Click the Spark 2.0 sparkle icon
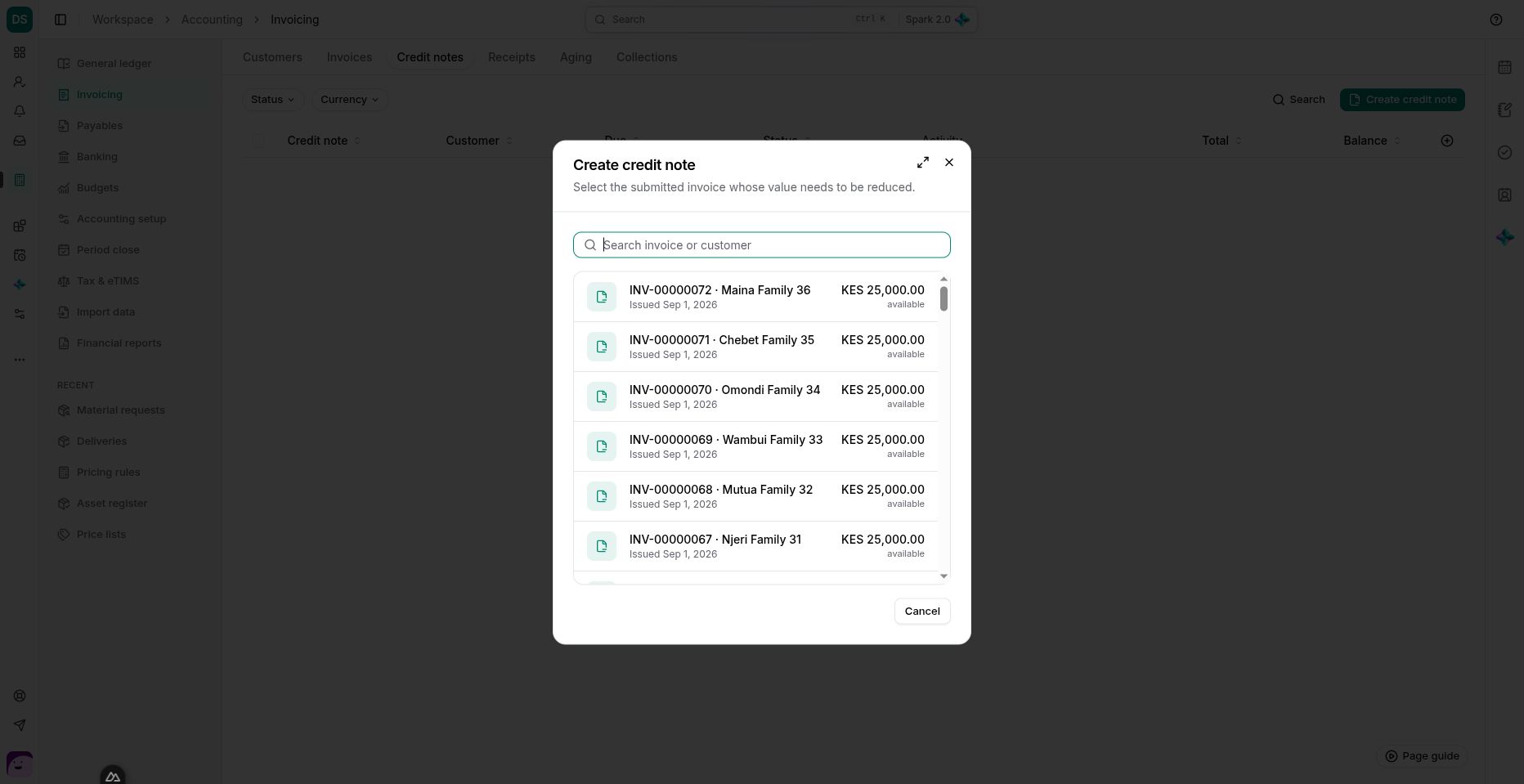This screenshot has width=1524, height=784. click(962, 20)
